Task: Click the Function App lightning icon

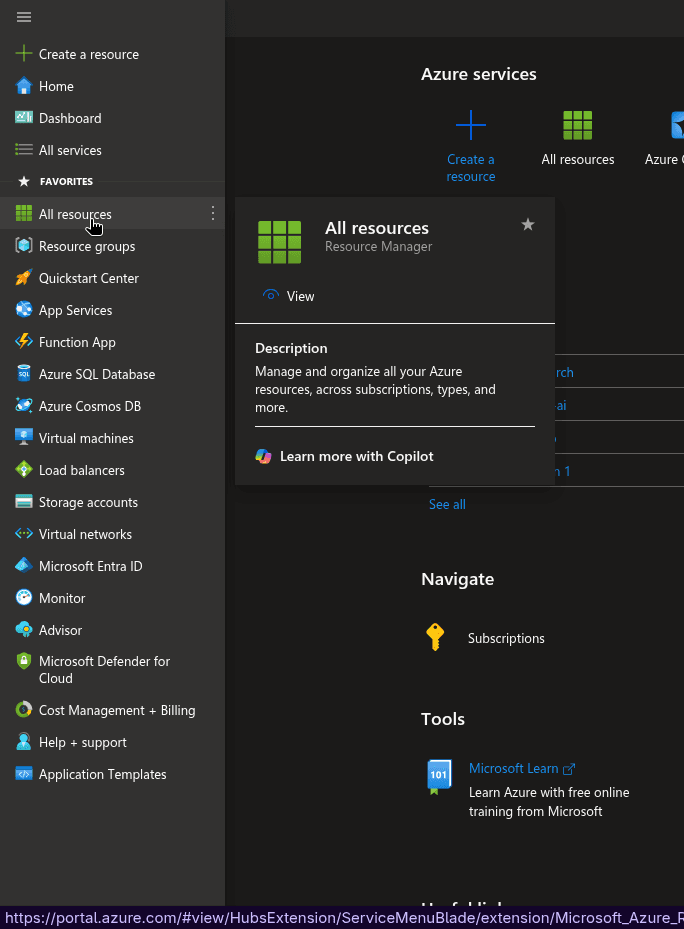Action: tap(24, 341)
